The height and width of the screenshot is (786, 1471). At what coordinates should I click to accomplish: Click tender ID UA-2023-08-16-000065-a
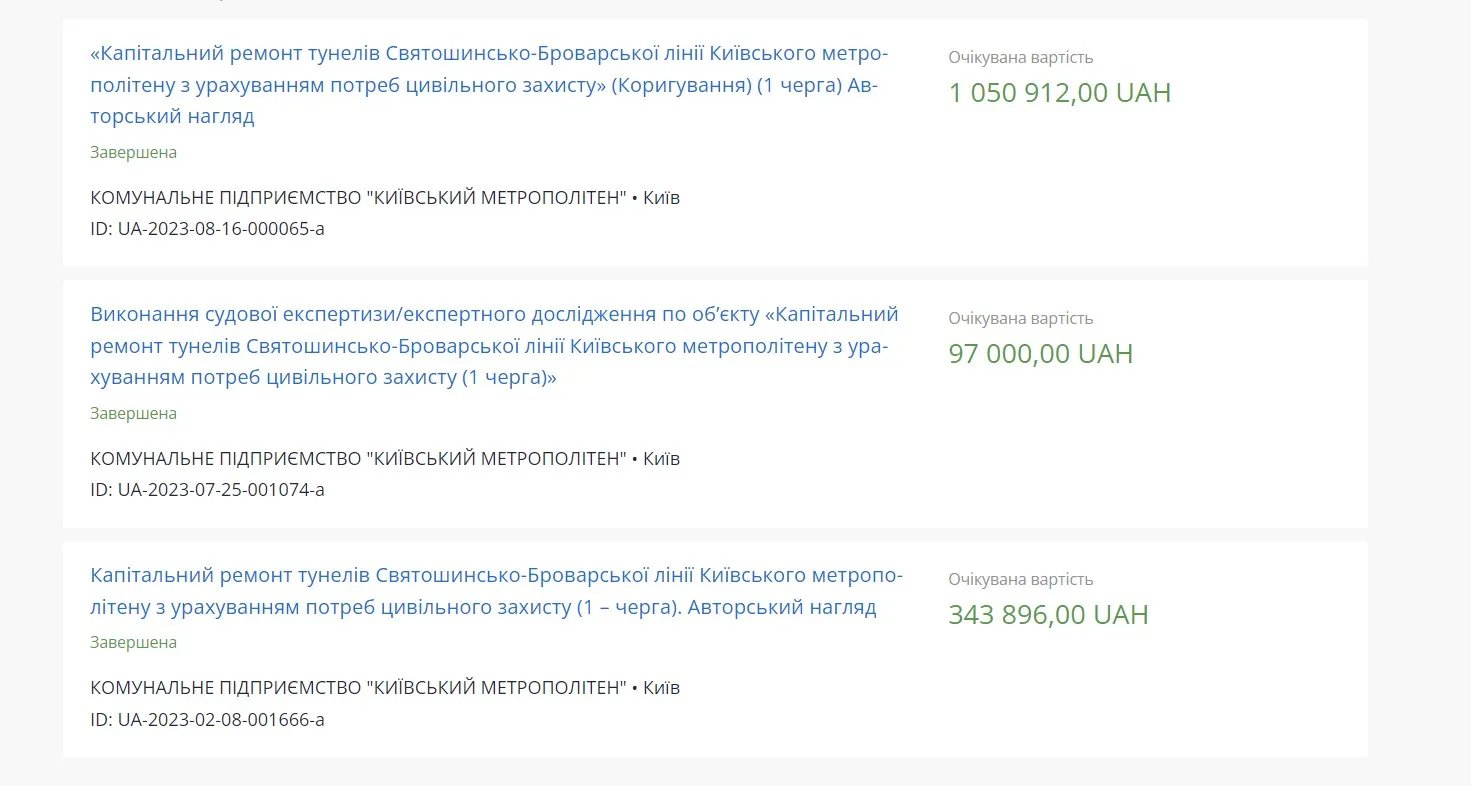[207, 229]
